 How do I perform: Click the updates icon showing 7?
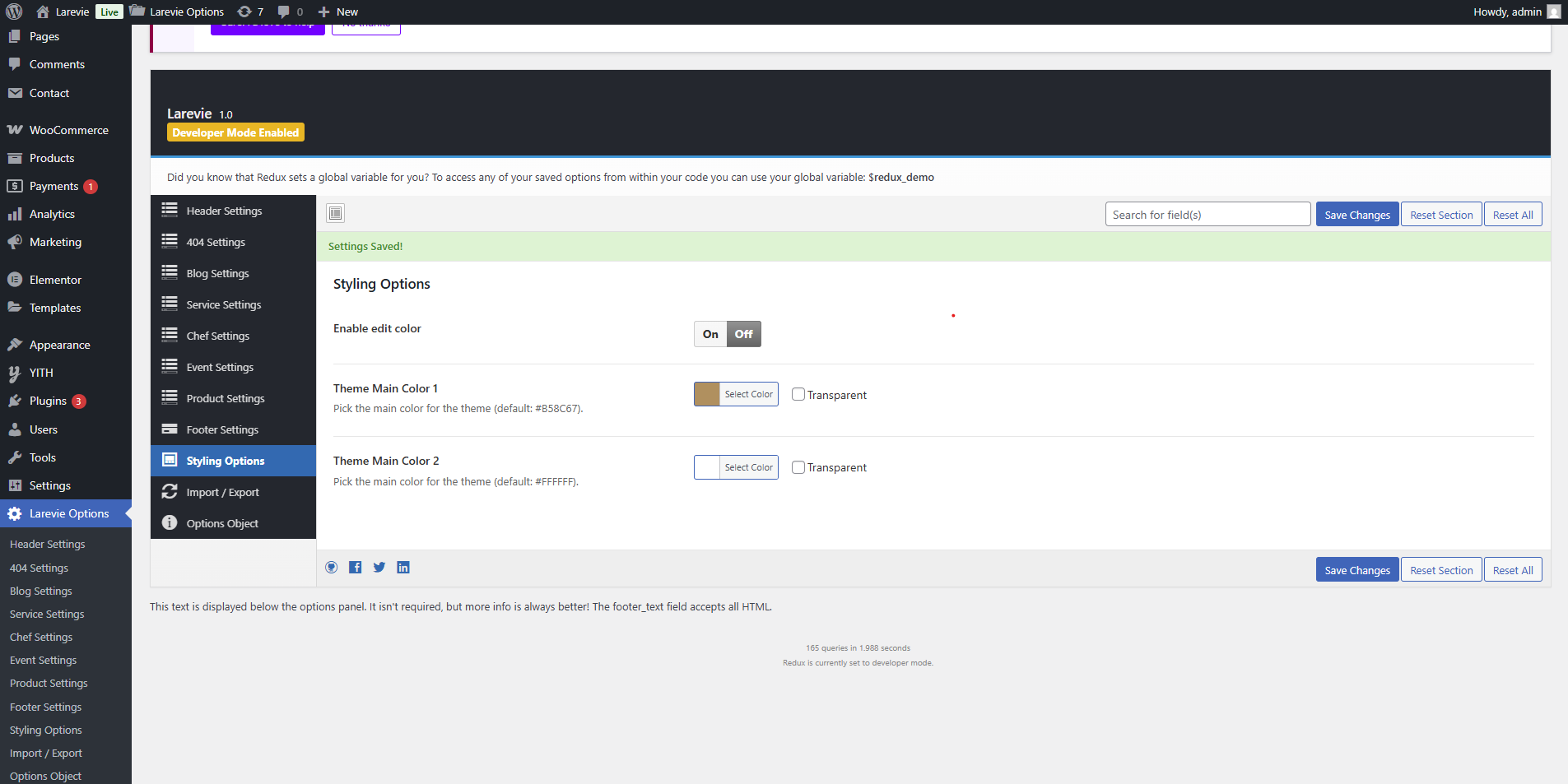pos(244,12)
